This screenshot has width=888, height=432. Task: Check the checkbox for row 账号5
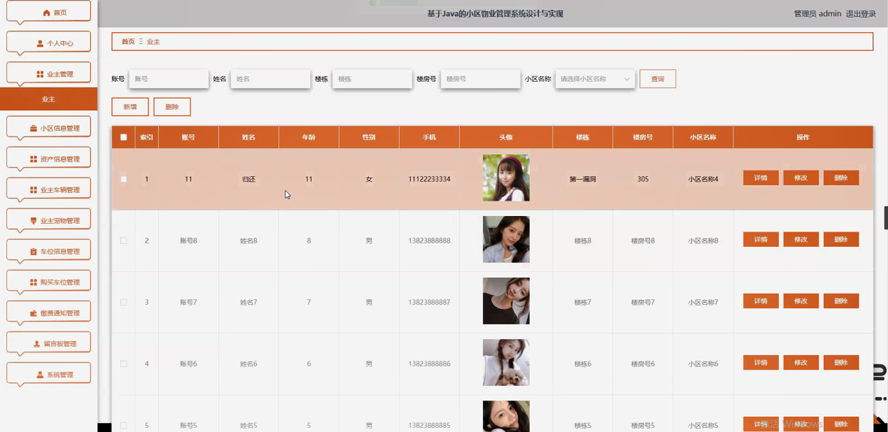tap(123, 425)
